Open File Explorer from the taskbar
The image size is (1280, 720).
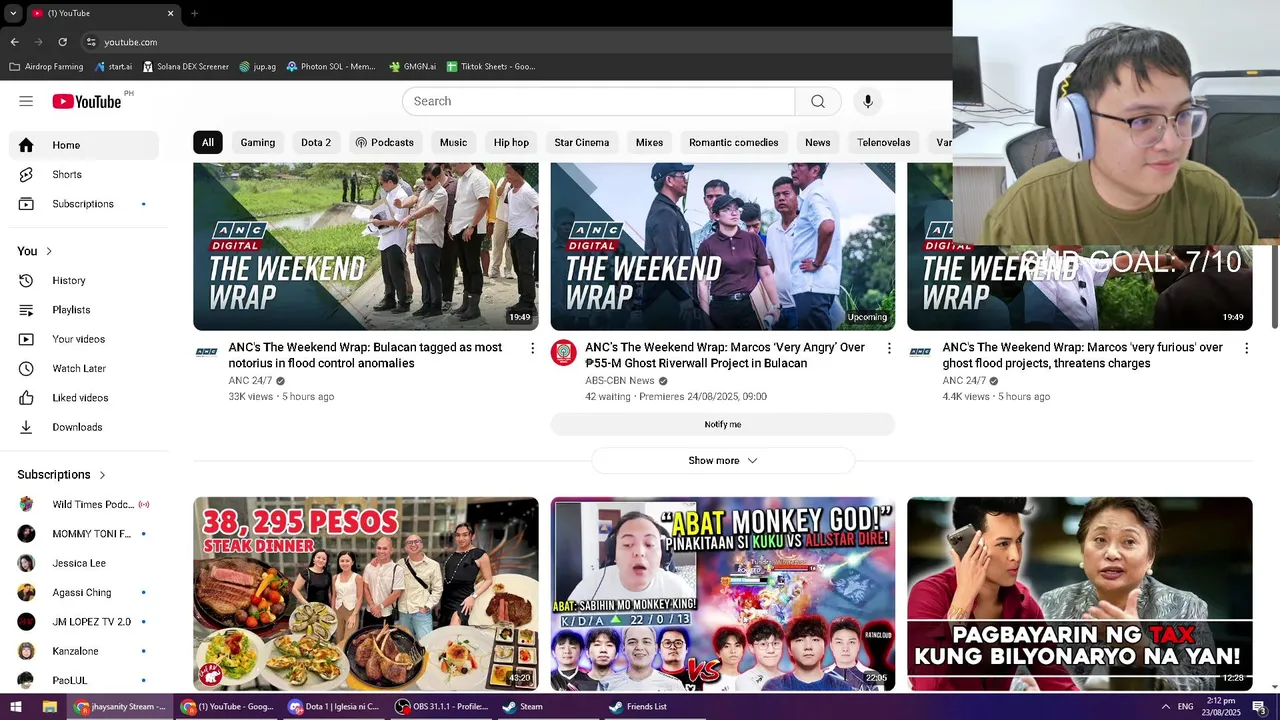click(x=49, y=706)
